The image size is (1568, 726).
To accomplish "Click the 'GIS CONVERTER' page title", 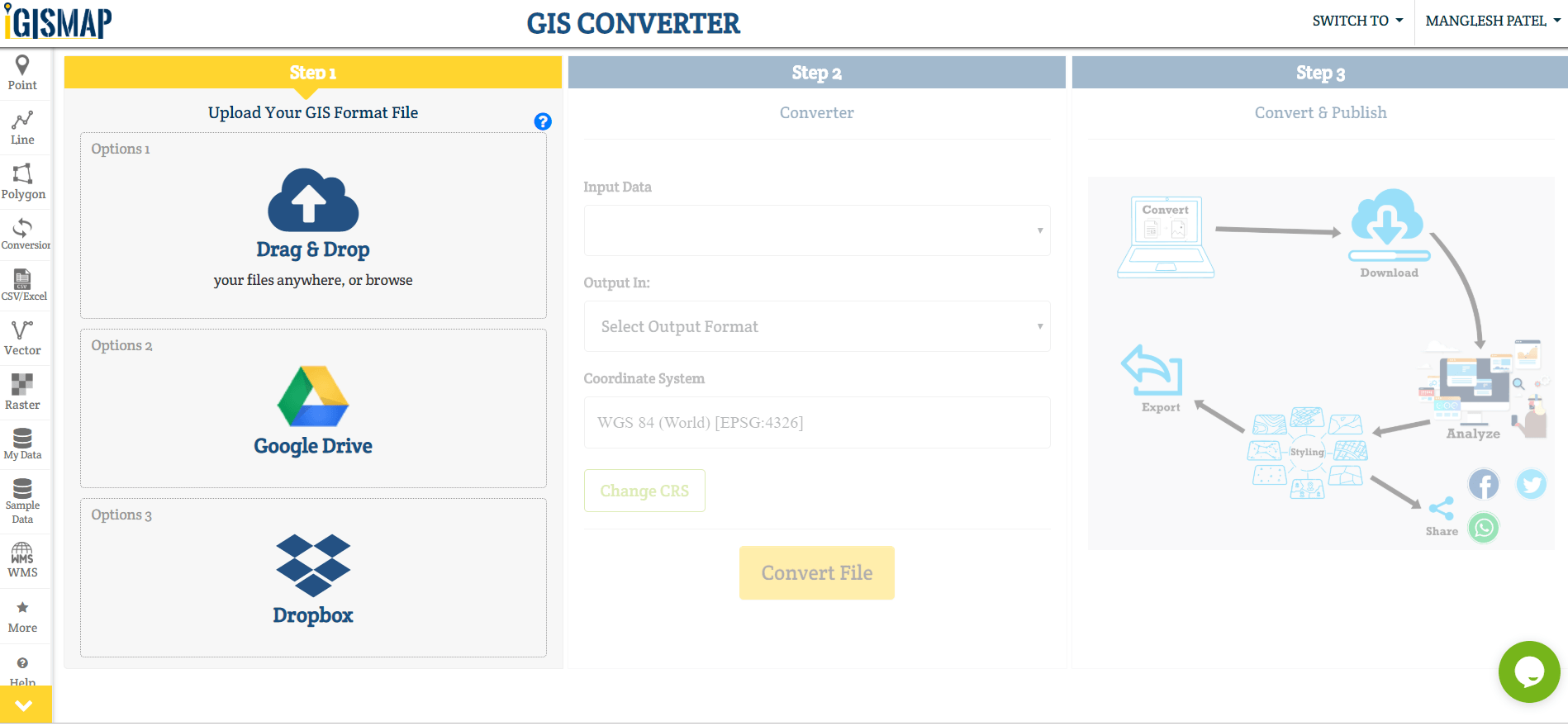I will click(634, 23).
